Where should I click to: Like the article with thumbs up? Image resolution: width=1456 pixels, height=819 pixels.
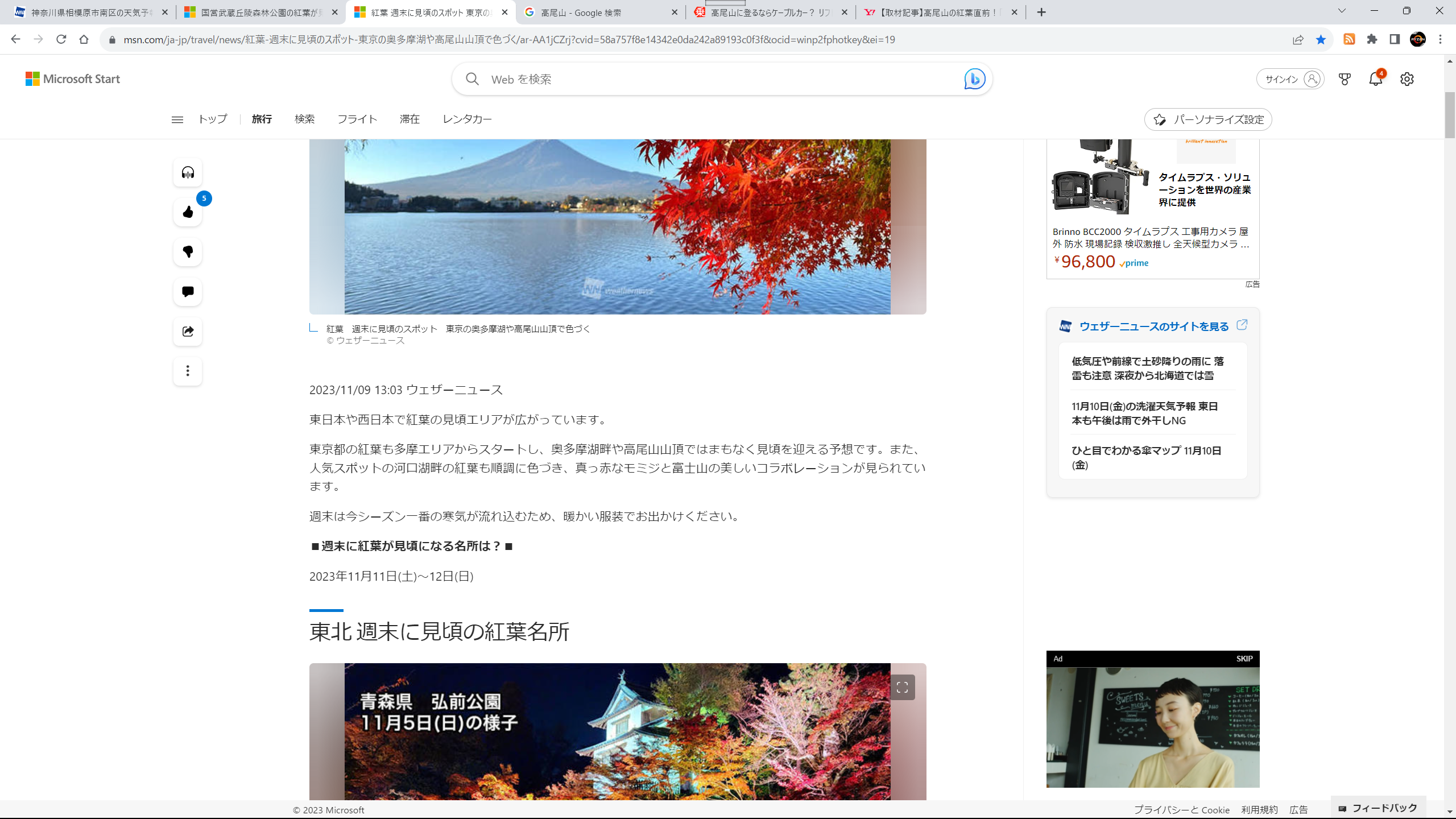coord(188,212)
